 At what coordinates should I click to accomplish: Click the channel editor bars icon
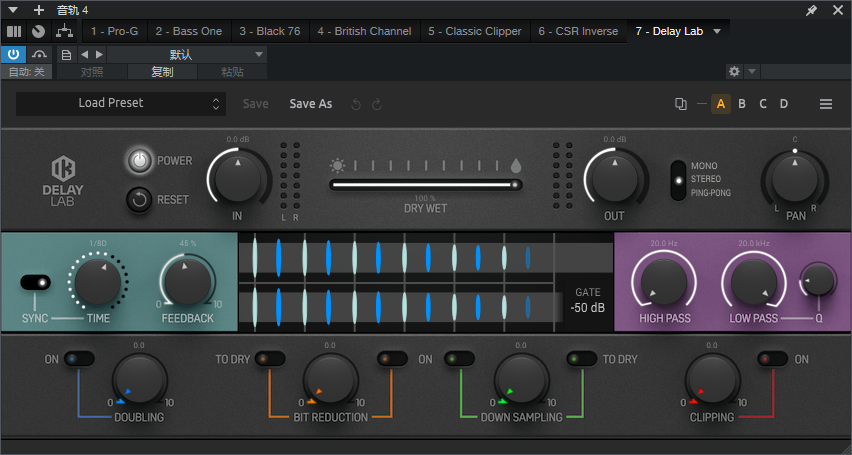14,32
